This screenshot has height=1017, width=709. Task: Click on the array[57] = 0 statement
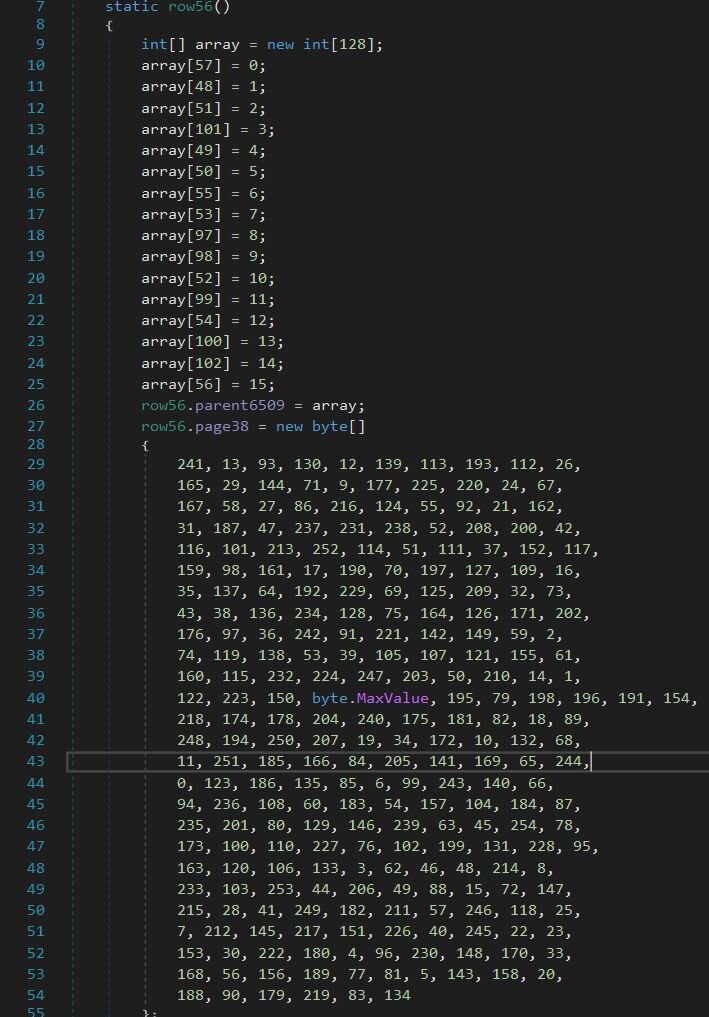pos(203,66)
